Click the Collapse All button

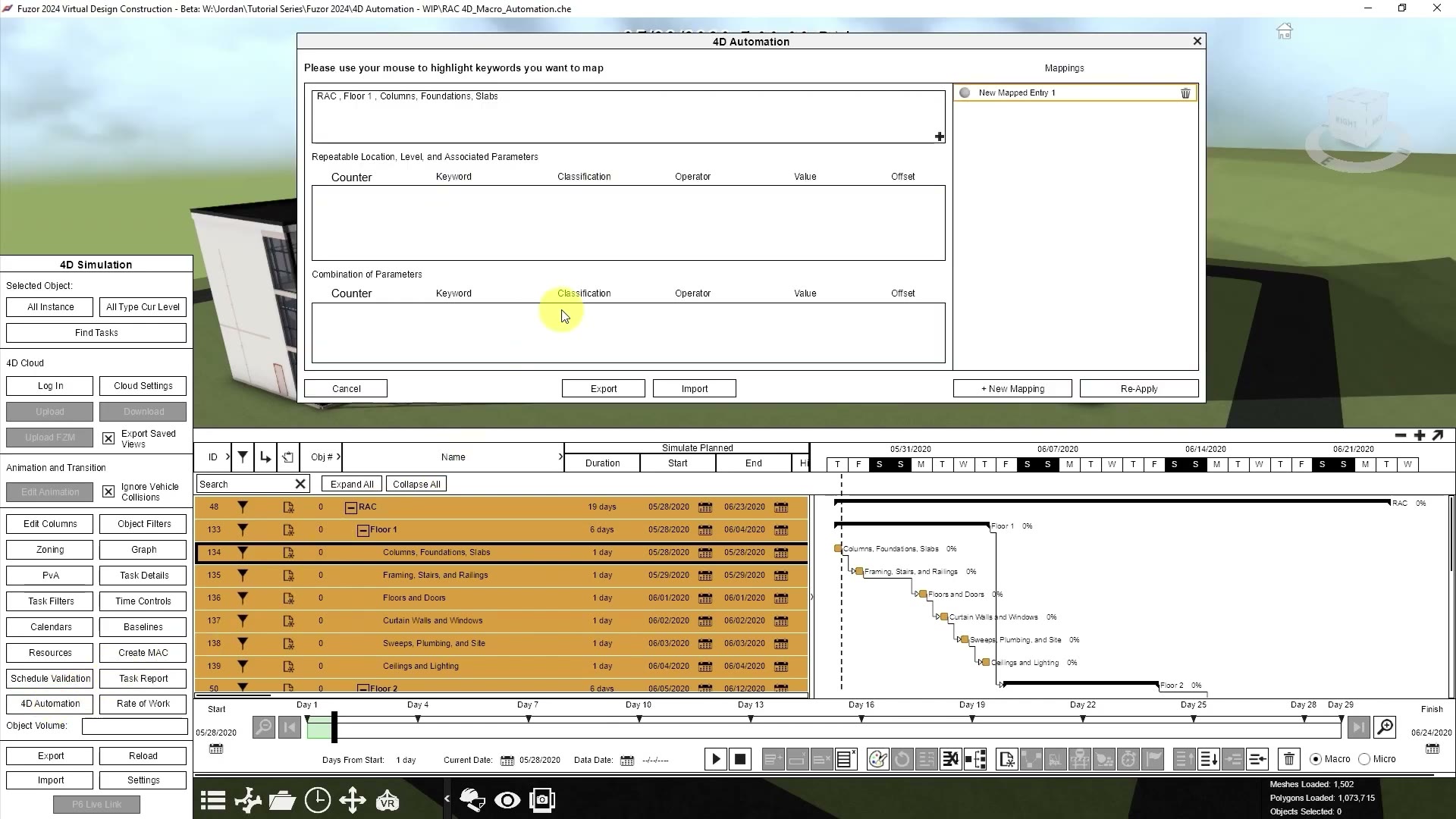point(416,485)
